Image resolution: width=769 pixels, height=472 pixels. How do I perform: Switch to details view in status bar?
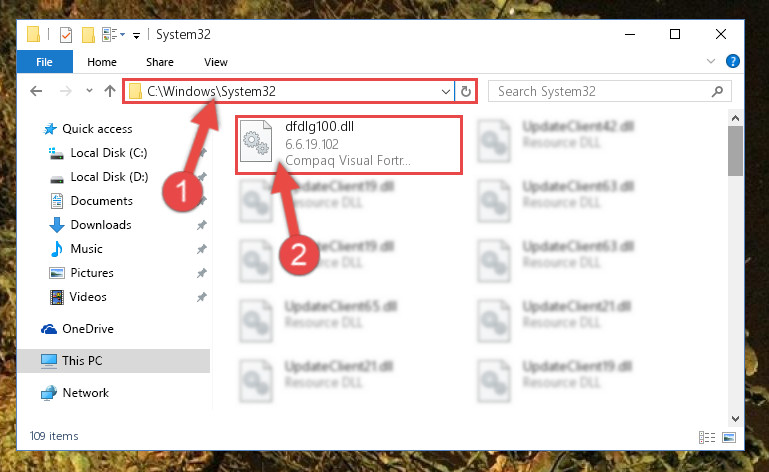point(707,437)
